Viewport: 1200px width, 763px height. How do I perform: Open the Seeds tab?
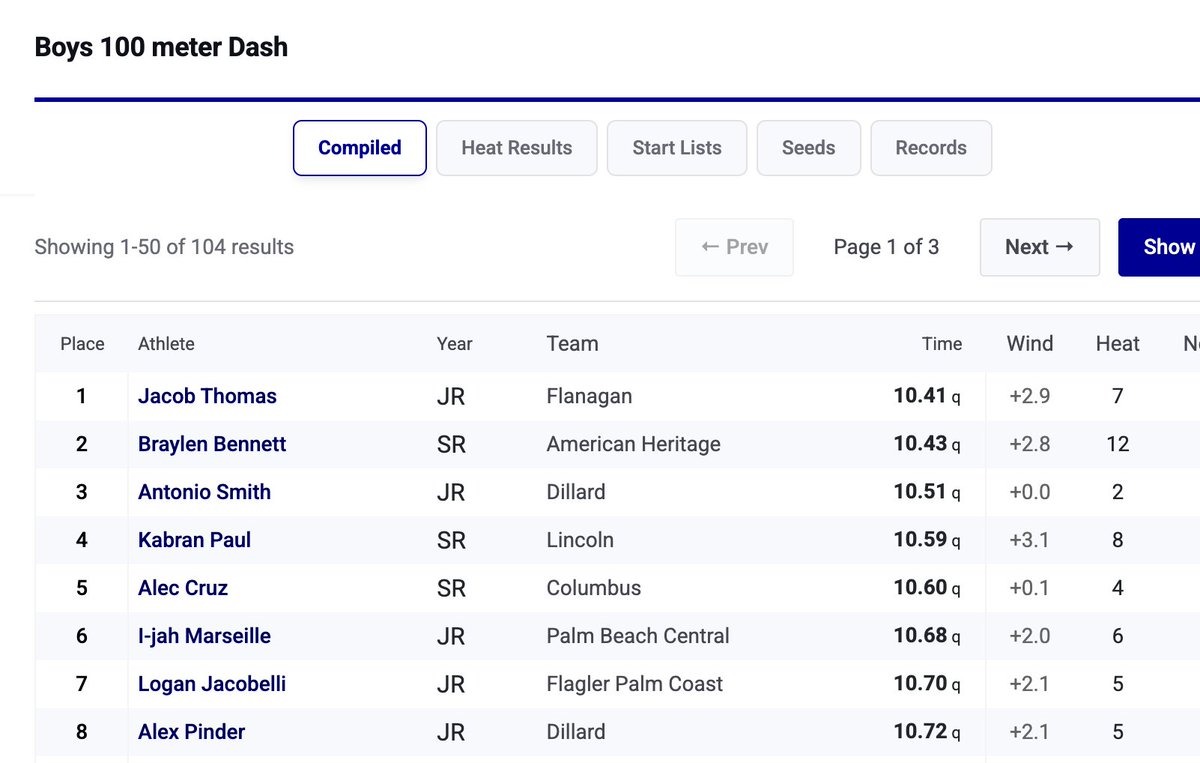pos(809,148)
